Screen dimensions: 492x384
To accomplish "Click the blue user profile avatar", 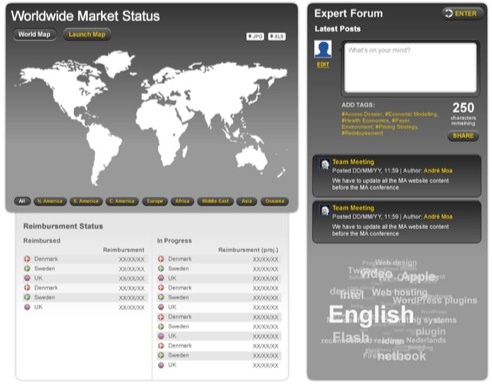I will point(323,49).
